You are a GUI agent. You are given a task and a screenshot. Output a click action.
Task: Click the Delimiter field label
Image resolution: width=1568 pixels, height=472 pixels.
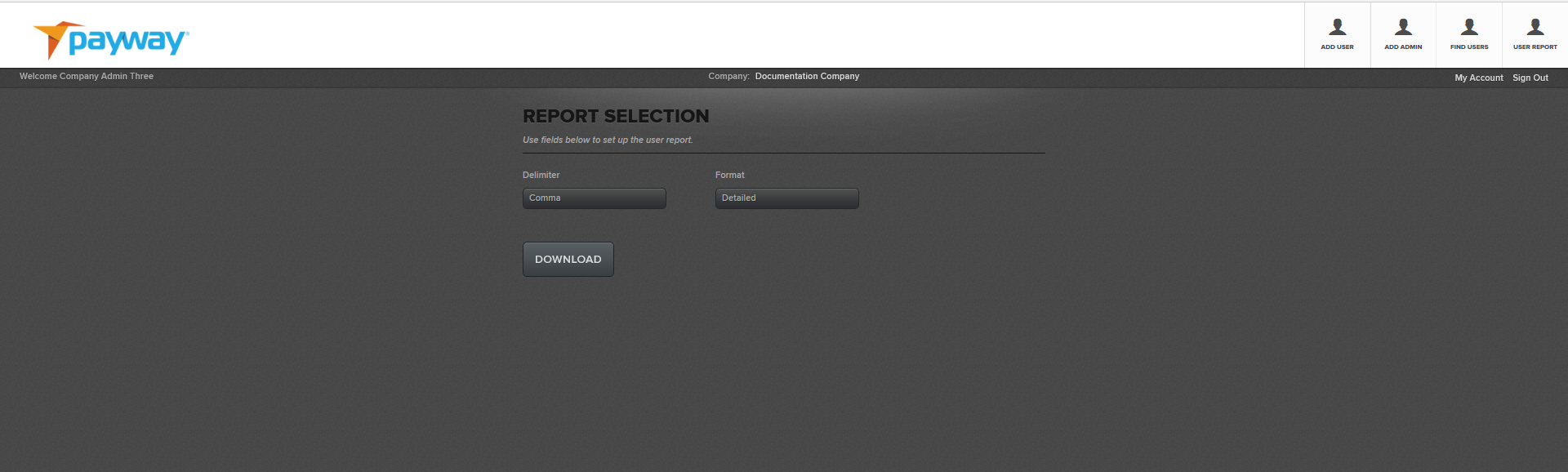541,175
